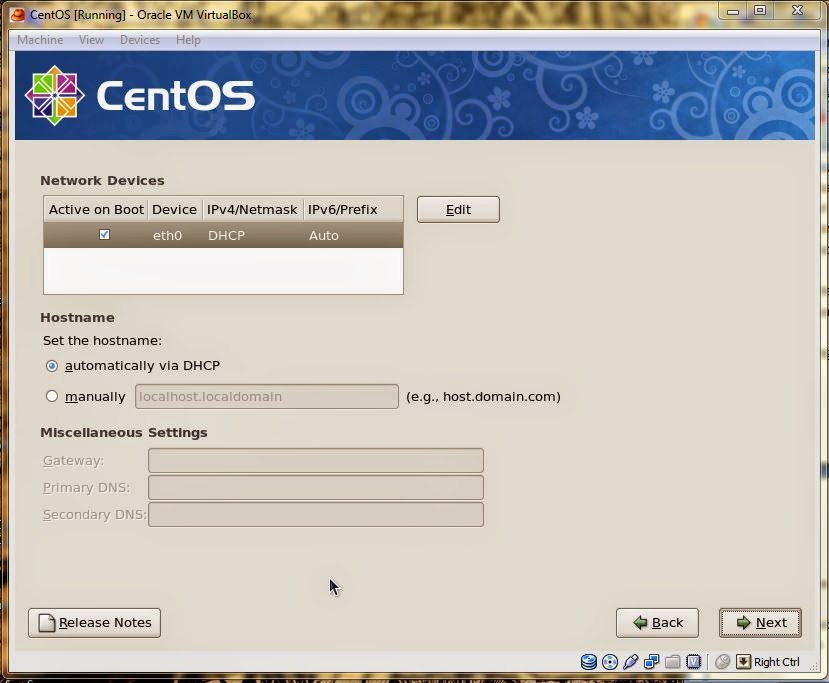Minimize the VirtualBox window
829x683 pixels.
(733, 11)
